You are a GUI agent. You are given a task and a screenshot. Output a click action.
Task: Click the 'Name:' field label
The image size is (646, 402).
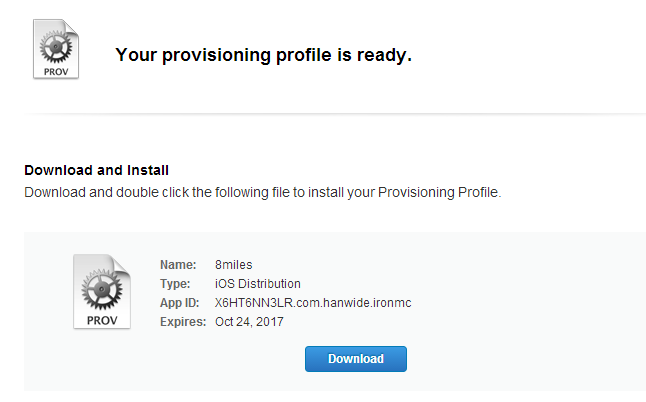click(178, 265)
